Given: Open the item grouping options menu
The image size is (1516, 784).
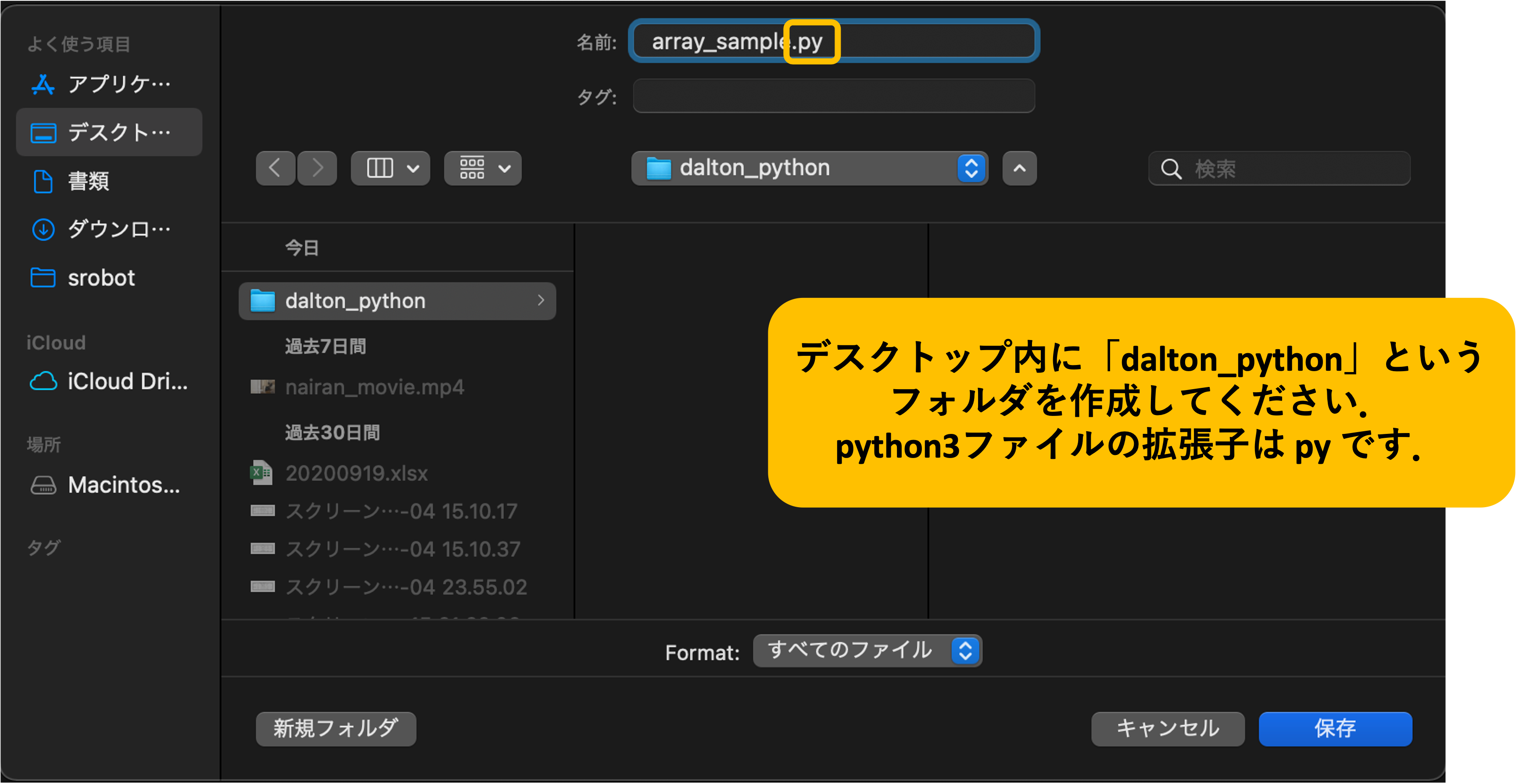Looking at the screenshot, I should pos(483,168).
